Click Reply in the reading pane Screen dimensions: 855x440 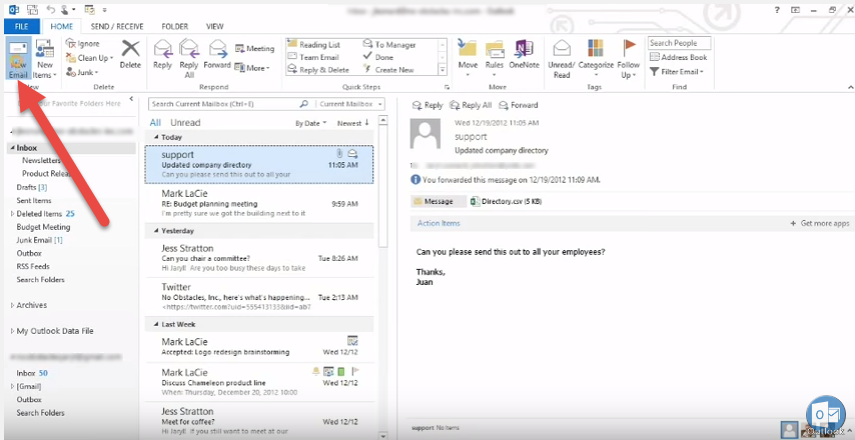pyautogui.click(x=428, y=105)
